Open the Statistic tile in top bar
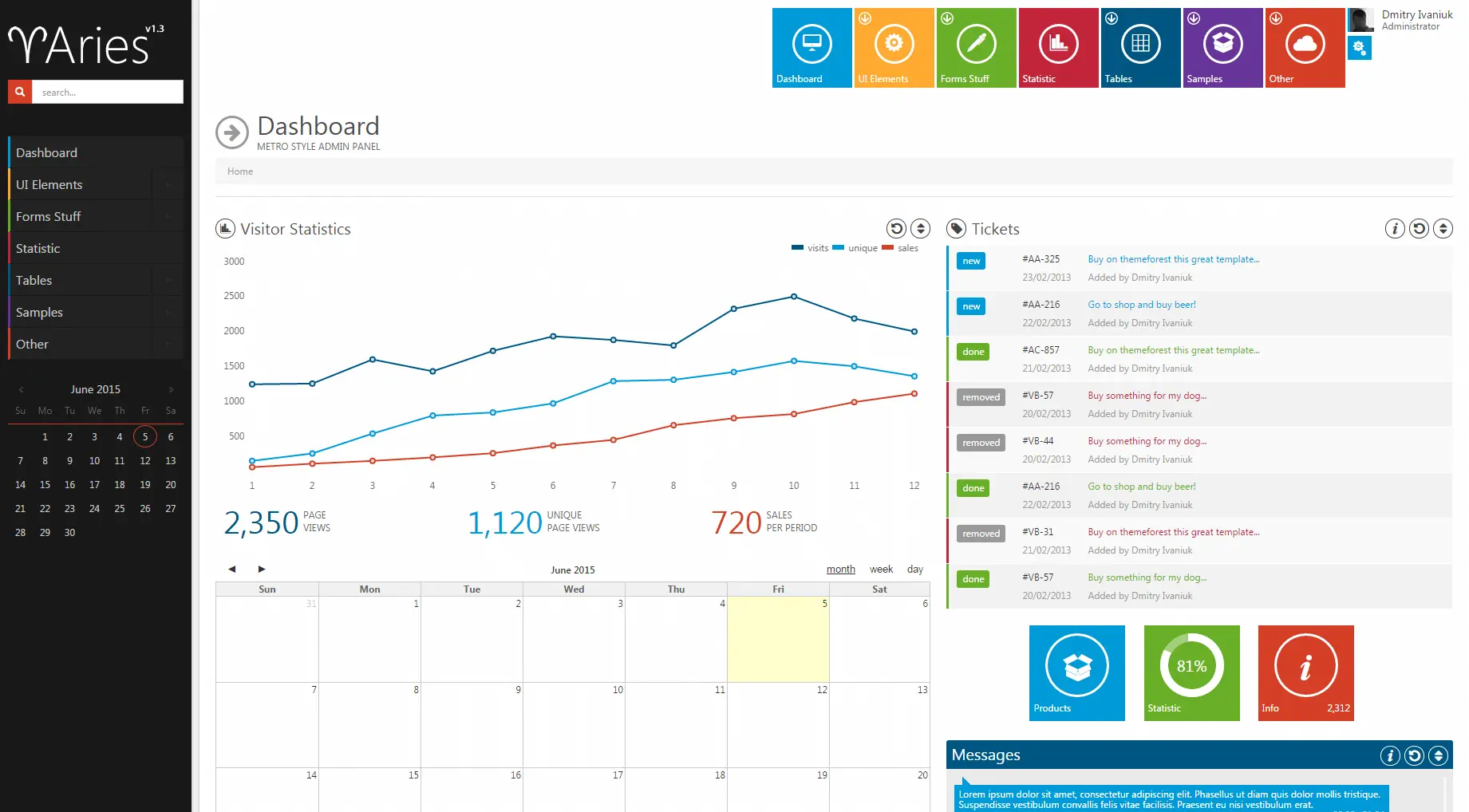This screenshot has width=1469, height=812. tap(1058, 48)
